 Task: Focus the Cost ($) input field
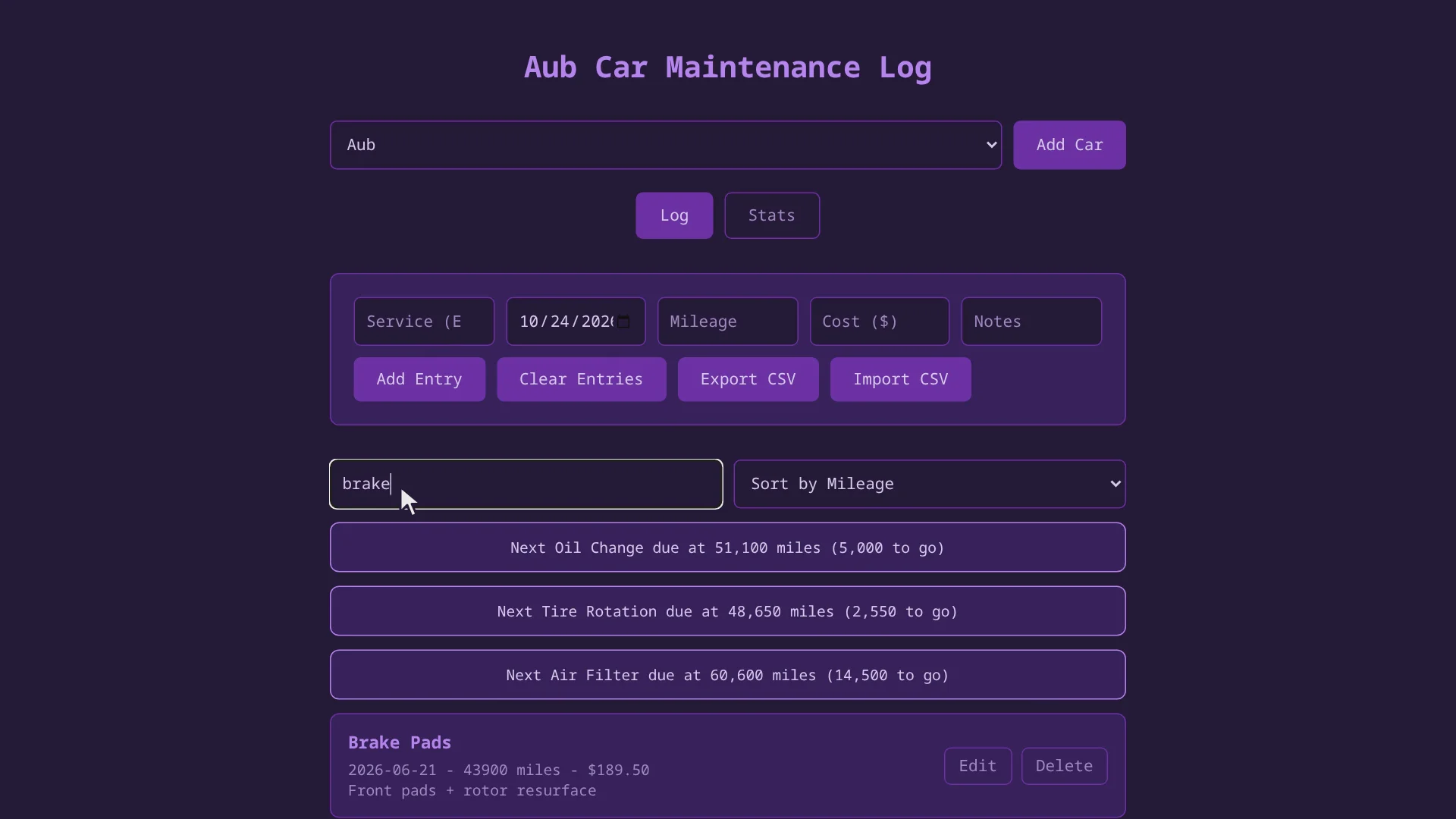(880, 322)
